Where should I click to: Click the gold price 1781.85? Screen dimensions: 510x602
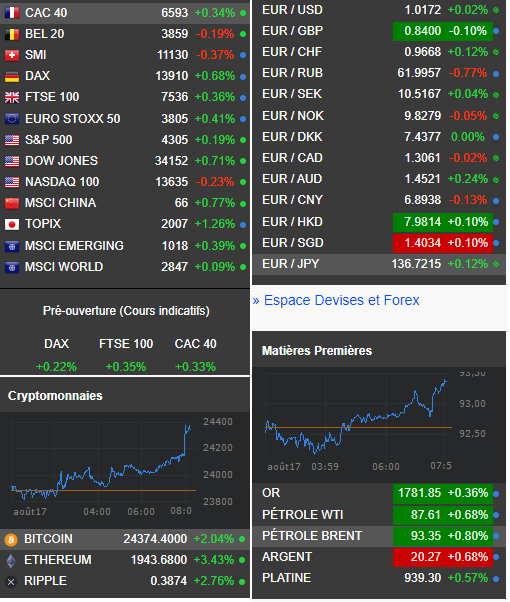point(419,493)
